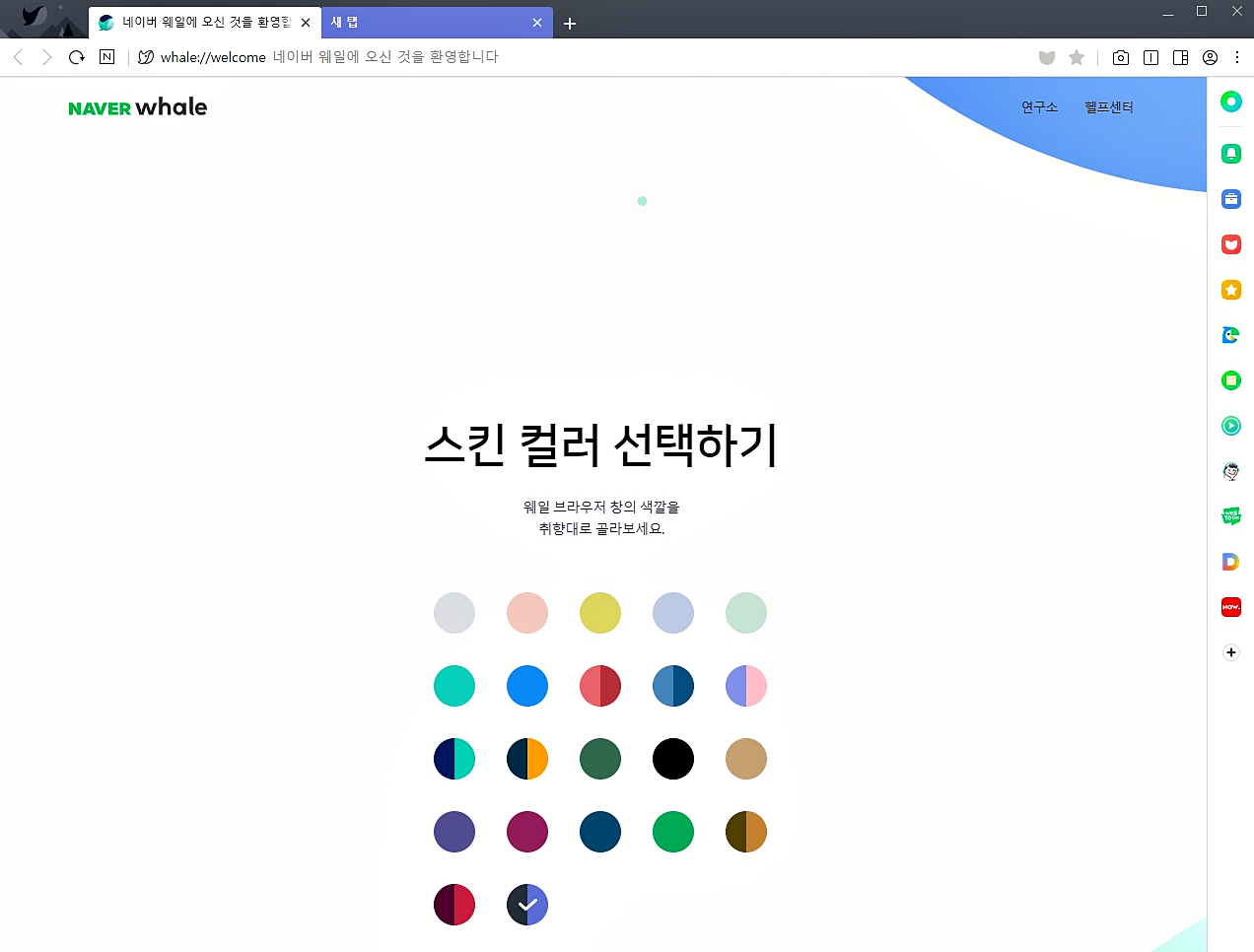Select the tan beige skin color
Screen dimensions: 1254x952
746,759
